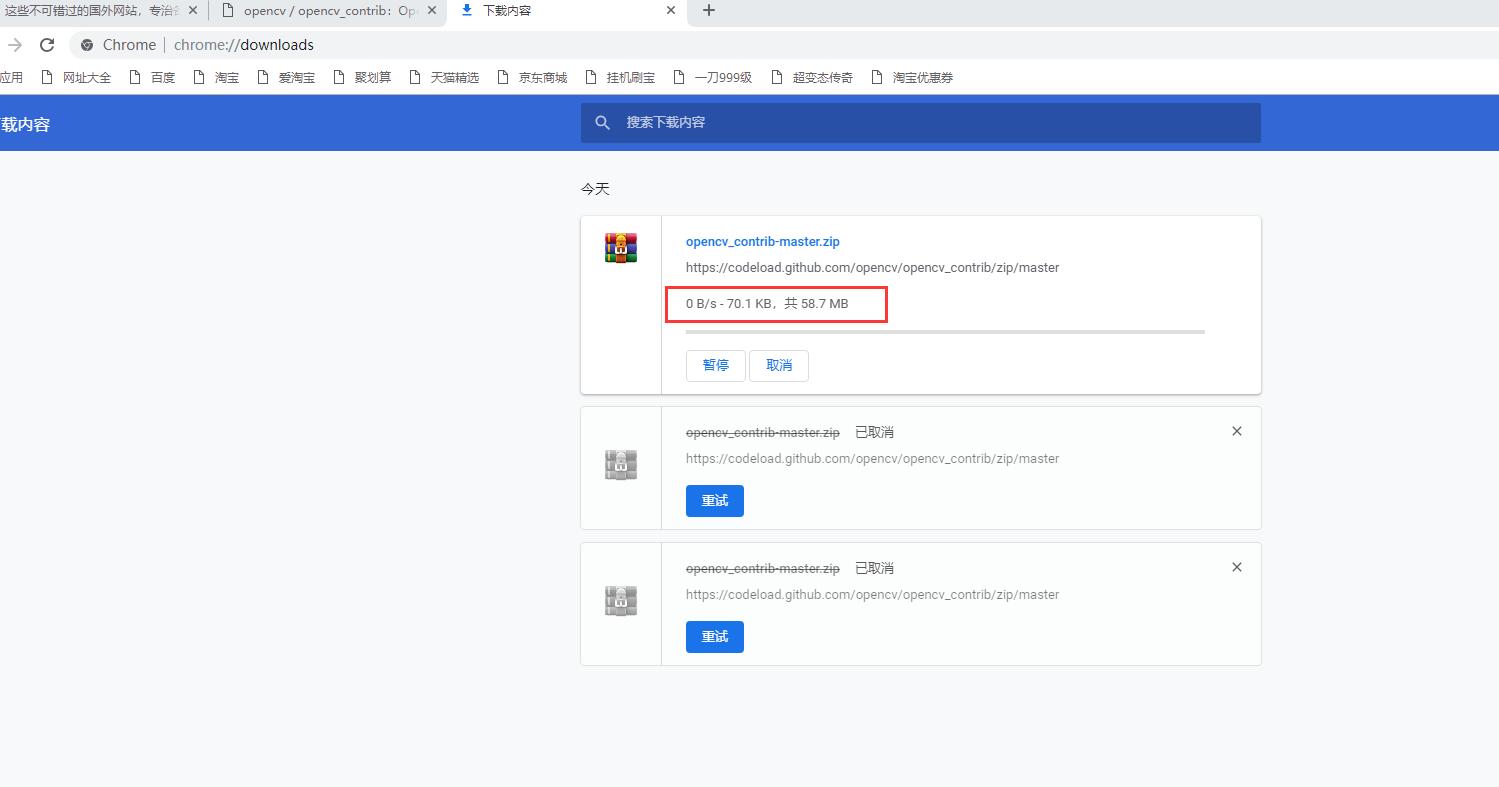Click the search magnifier icon in downloads header
This screenshot has width=1499, height=787.
pyautogui.click(x=602, y=122)
